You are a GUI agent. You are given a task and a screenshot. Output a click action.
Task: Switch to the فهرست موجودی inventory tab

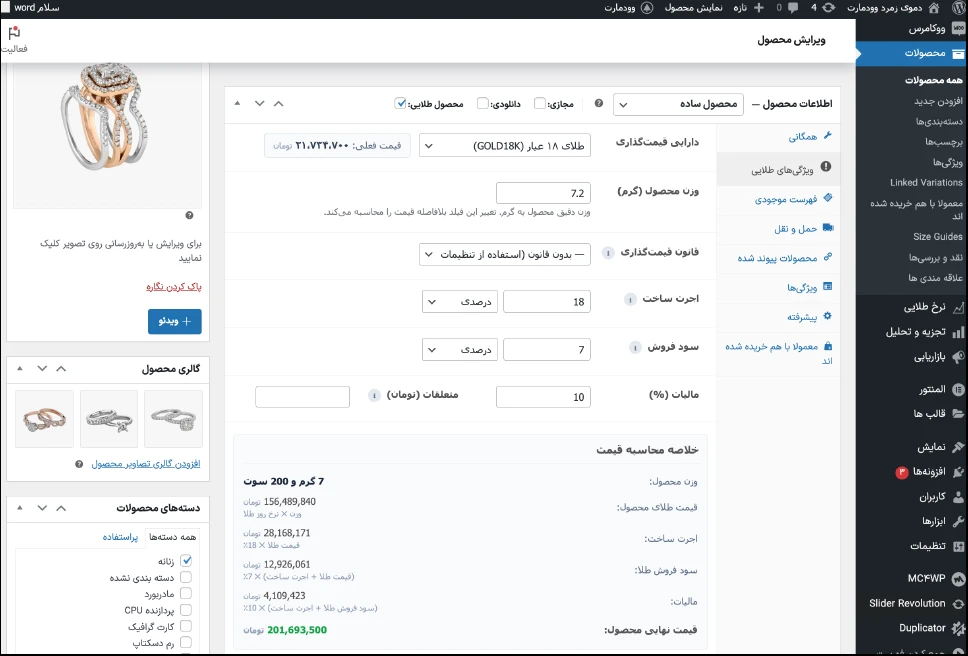pos(778,199)
